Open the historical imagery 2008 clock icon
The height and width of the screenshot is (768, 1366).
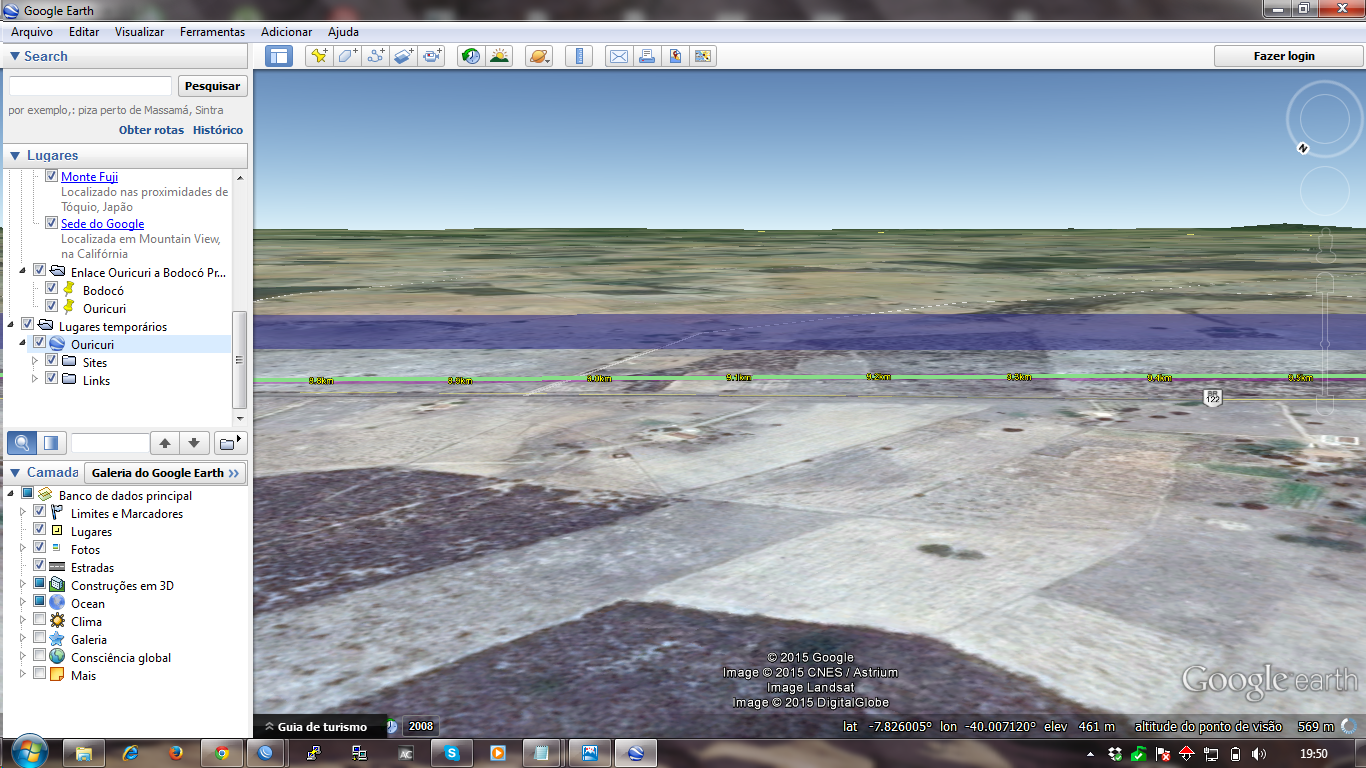pos(392,727)
